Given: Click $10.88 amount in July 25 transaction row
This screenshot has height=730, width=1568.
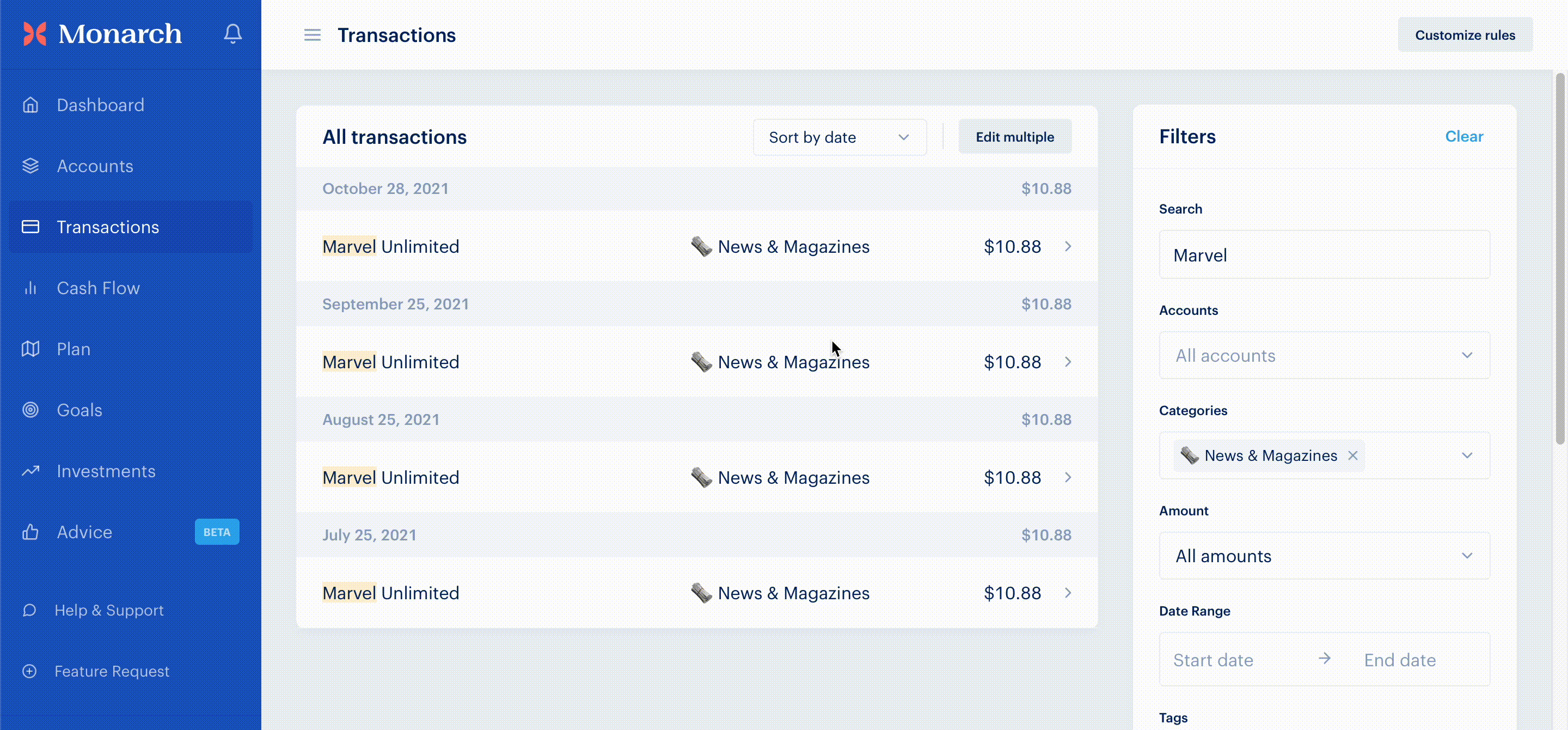Looking at the screenshot, I should (1012, 592).
